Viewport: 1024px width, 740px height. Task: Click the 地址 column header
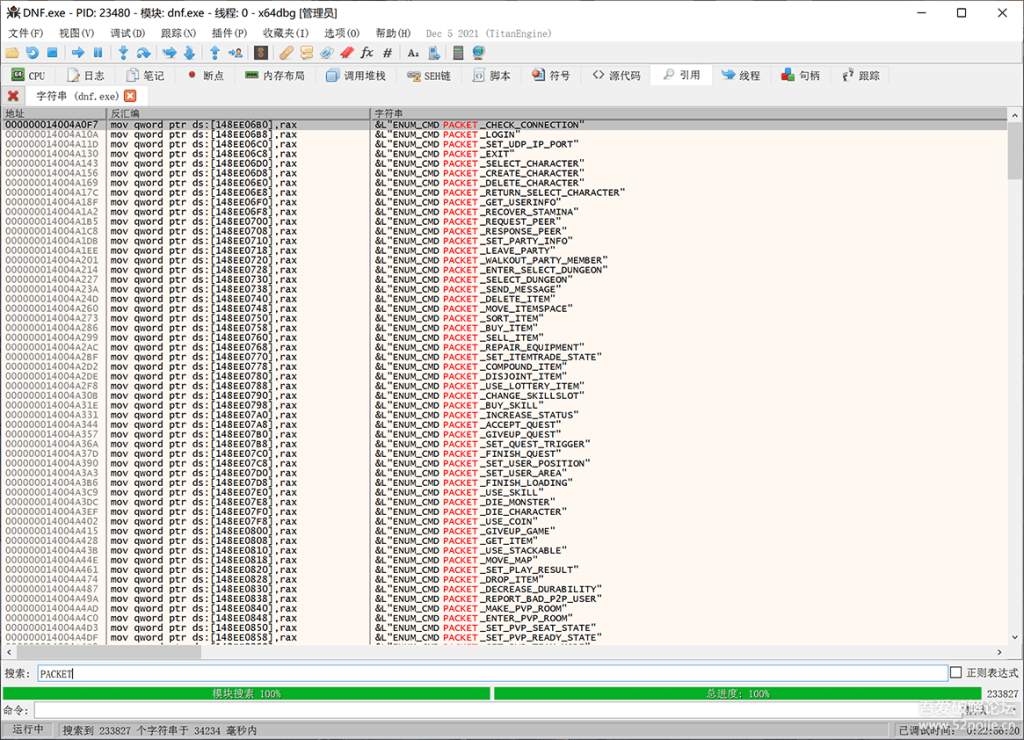tap(54, 113)
